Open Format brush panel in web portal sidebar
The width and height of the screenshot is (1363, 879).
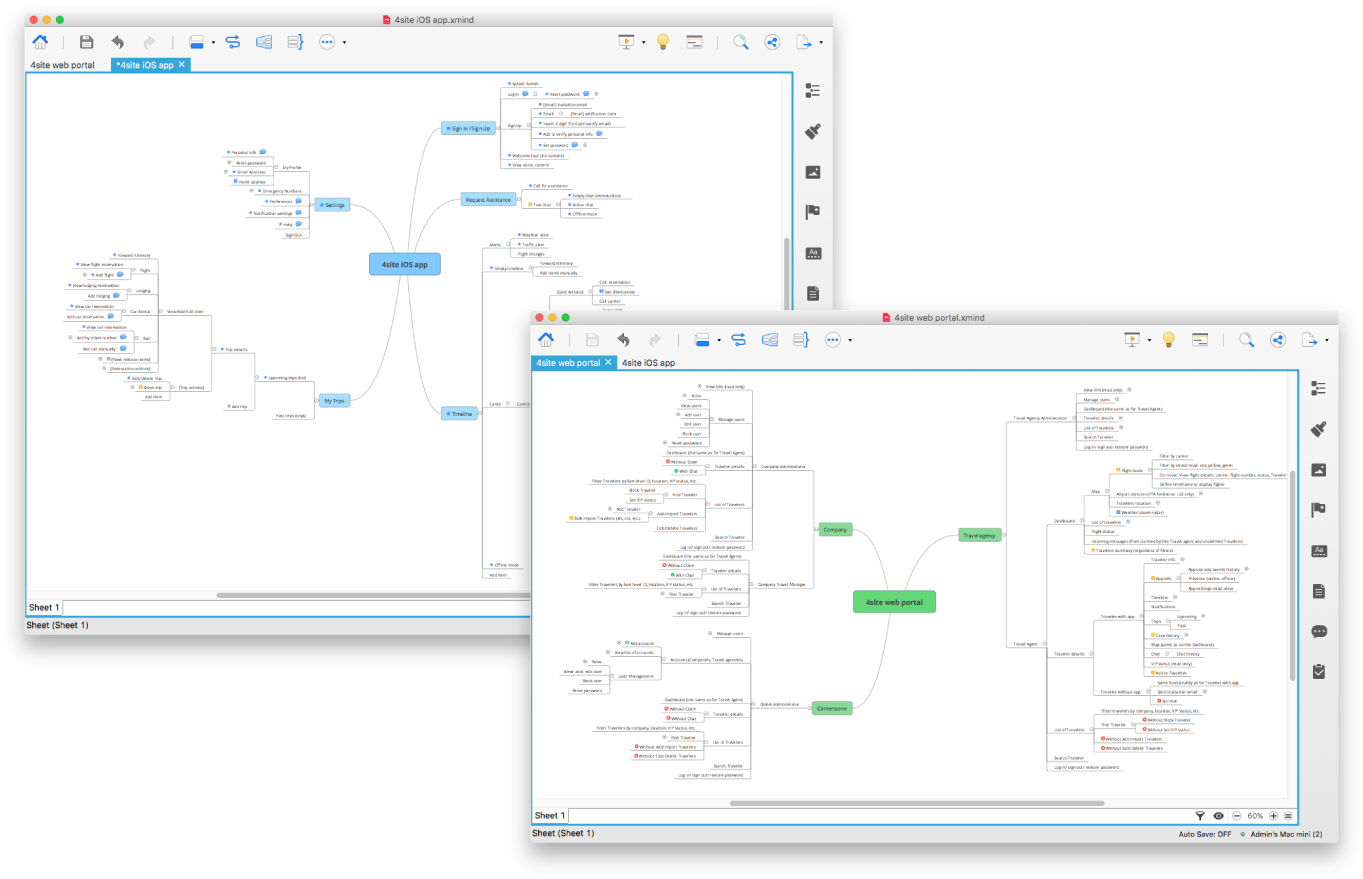click(x=1318, y=429)
